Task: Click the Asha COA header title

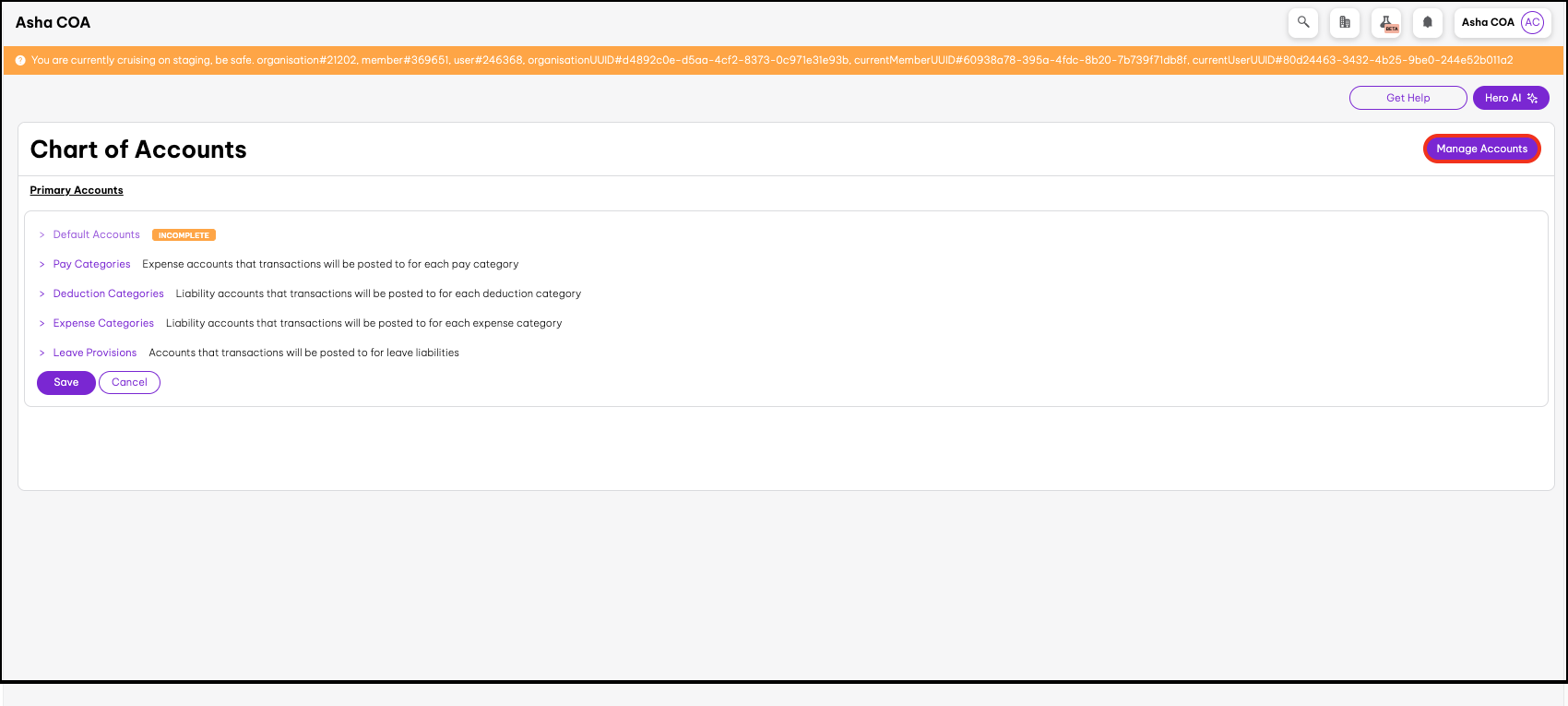Action: click(53, 22)
